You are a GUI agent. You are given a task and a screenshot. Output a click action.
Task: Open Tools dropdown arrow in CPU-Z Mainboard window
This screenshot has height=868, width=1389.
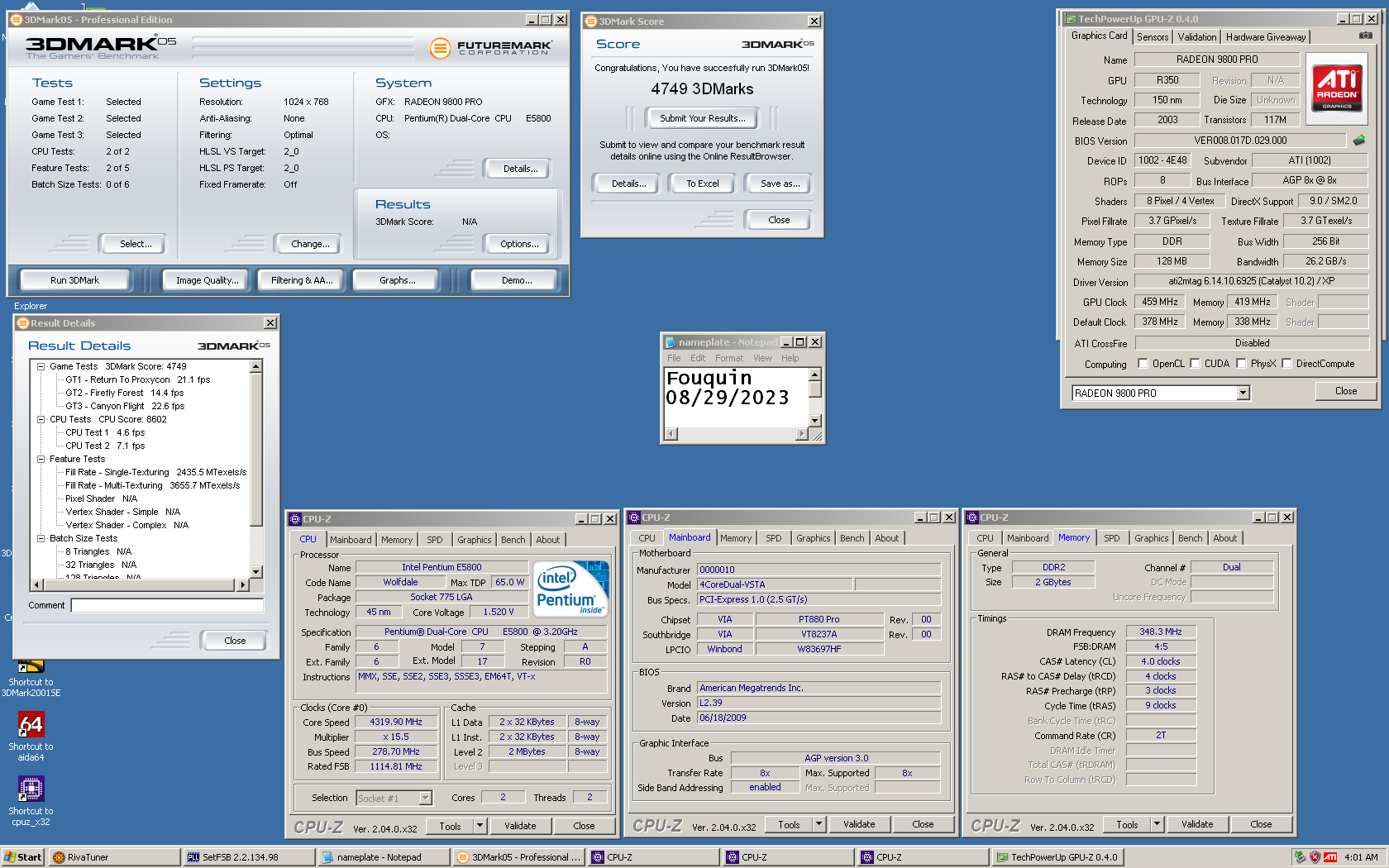[819, 824]
